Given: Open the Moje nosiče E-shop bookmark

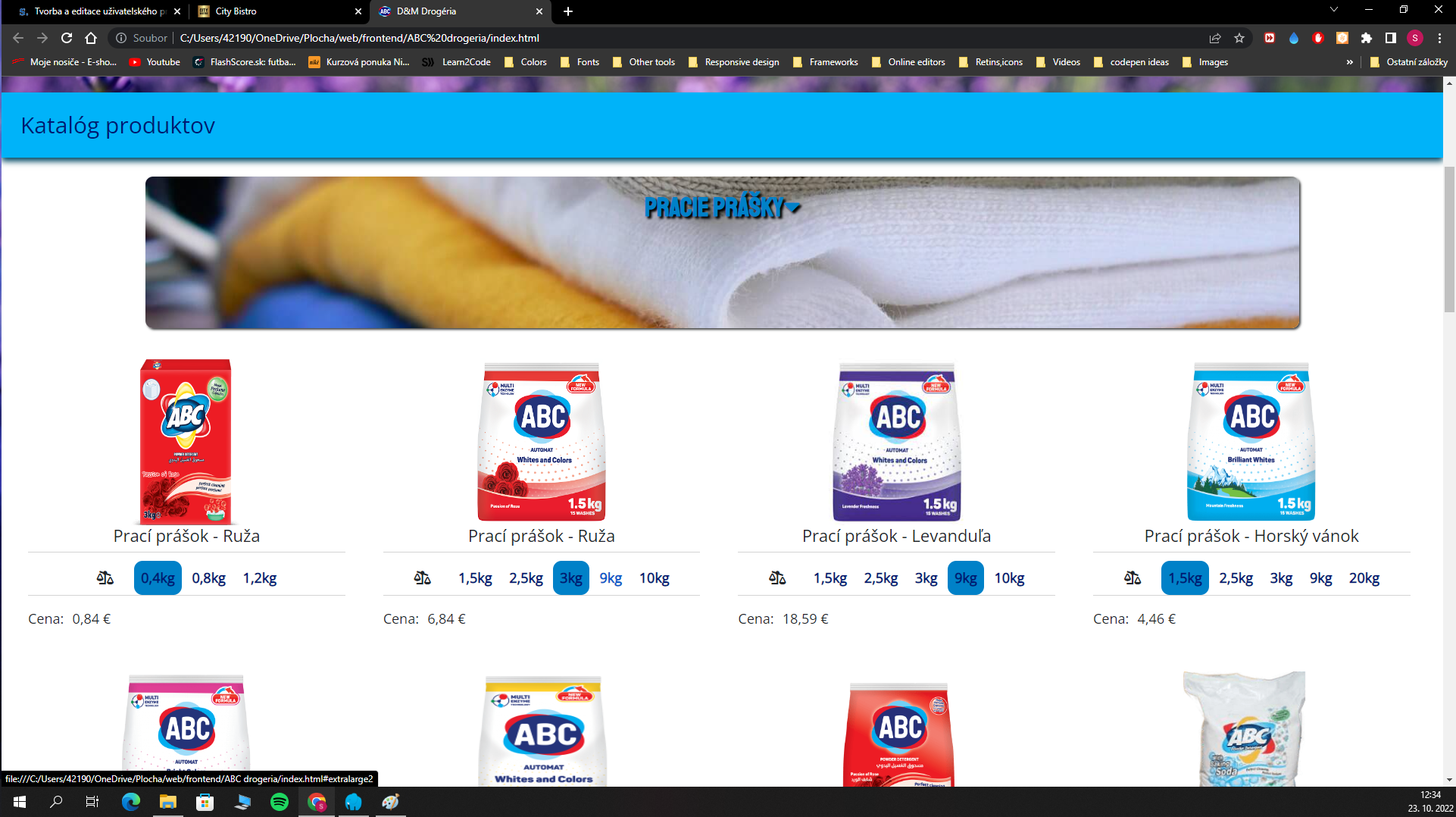Looking at the screenshot, I should pyautogui.click(x=64, y=62).
